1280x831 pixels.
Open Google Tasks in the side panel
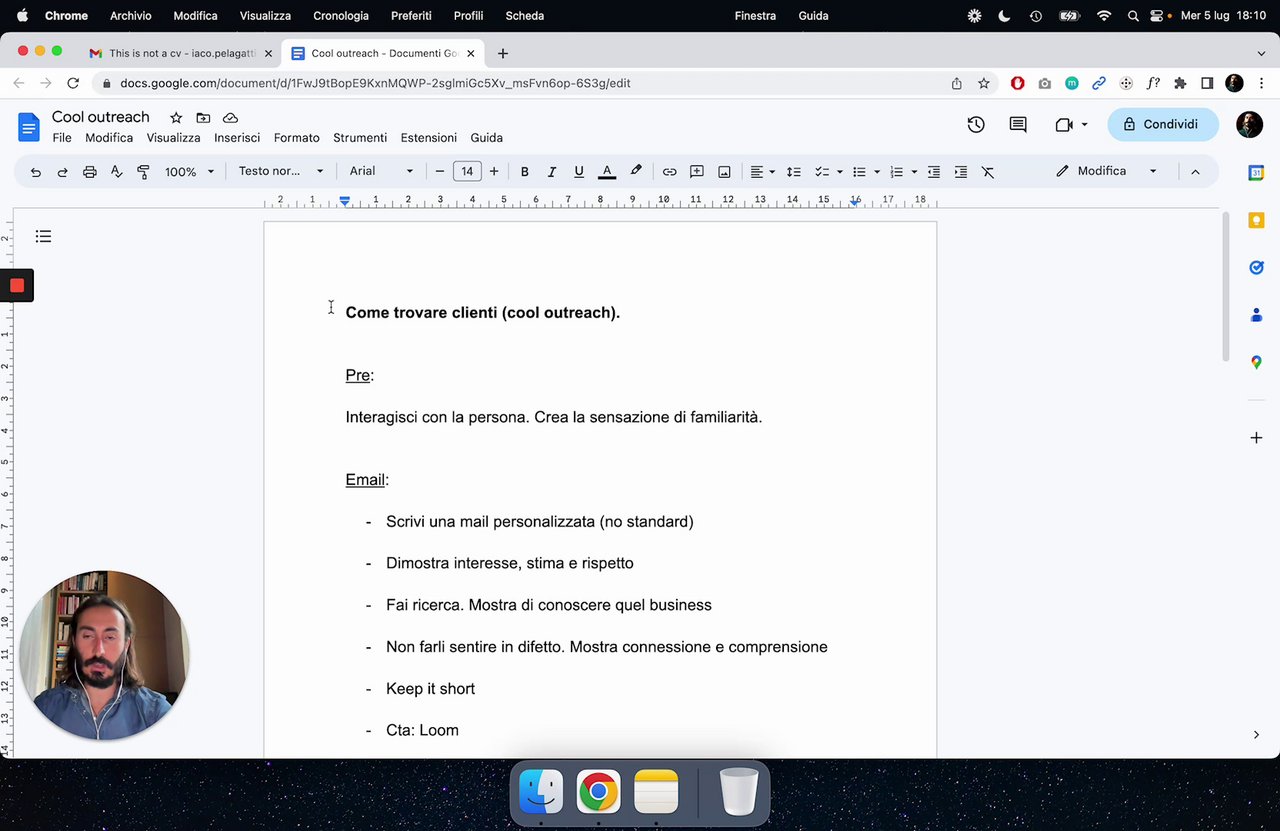click(x=1256, y=267)
